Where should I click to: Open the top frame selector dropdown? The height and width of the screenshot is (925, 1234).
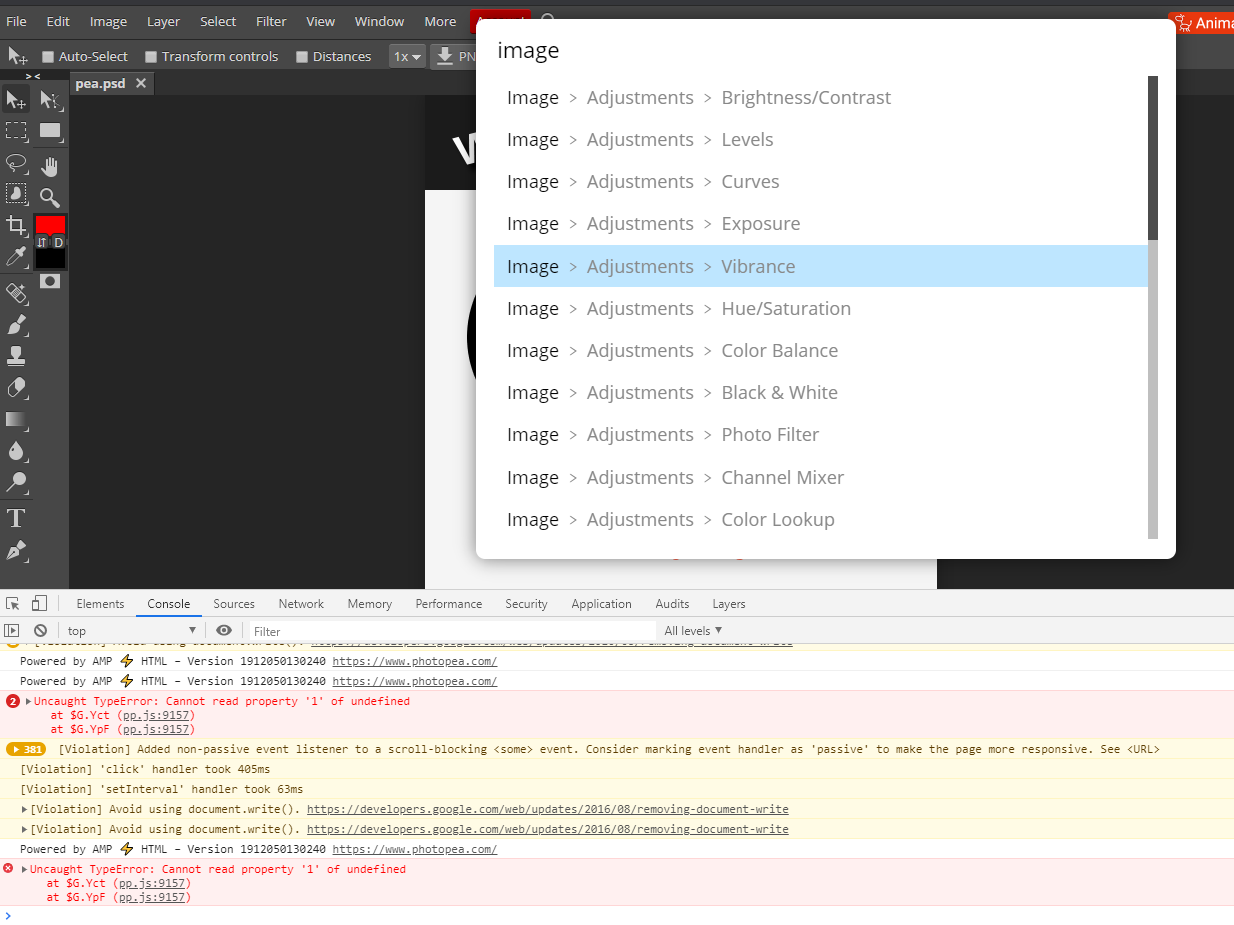point(130,630)
